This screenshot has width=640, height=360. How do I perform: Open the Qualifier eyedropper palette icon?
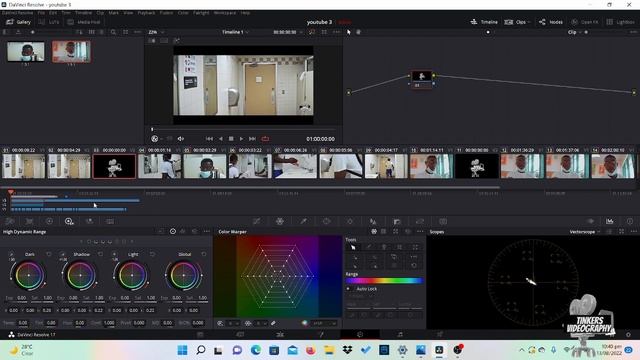(303, 221)
